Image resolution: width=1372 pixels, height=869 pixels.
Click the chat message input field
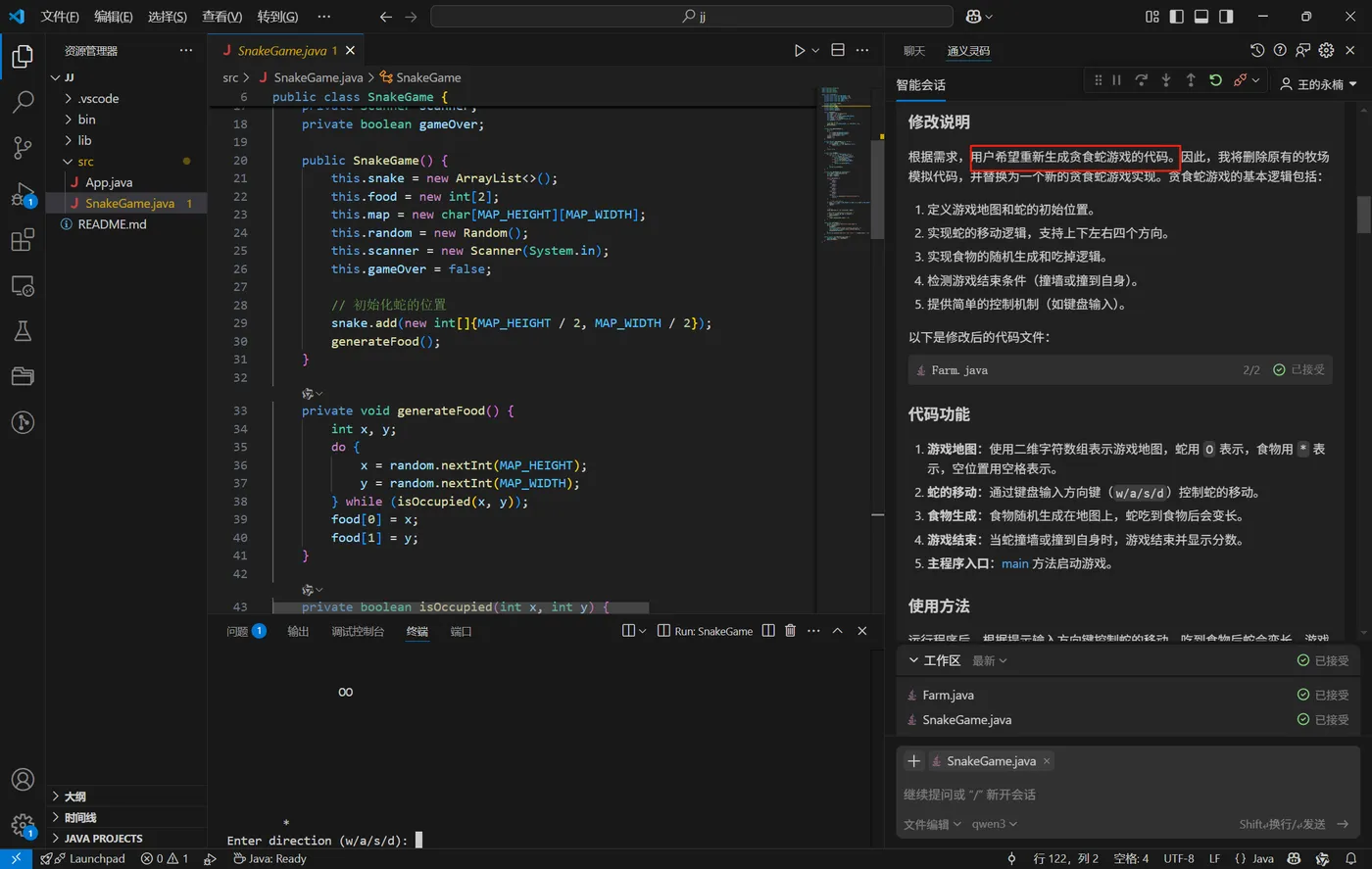tap(1129, 795)
